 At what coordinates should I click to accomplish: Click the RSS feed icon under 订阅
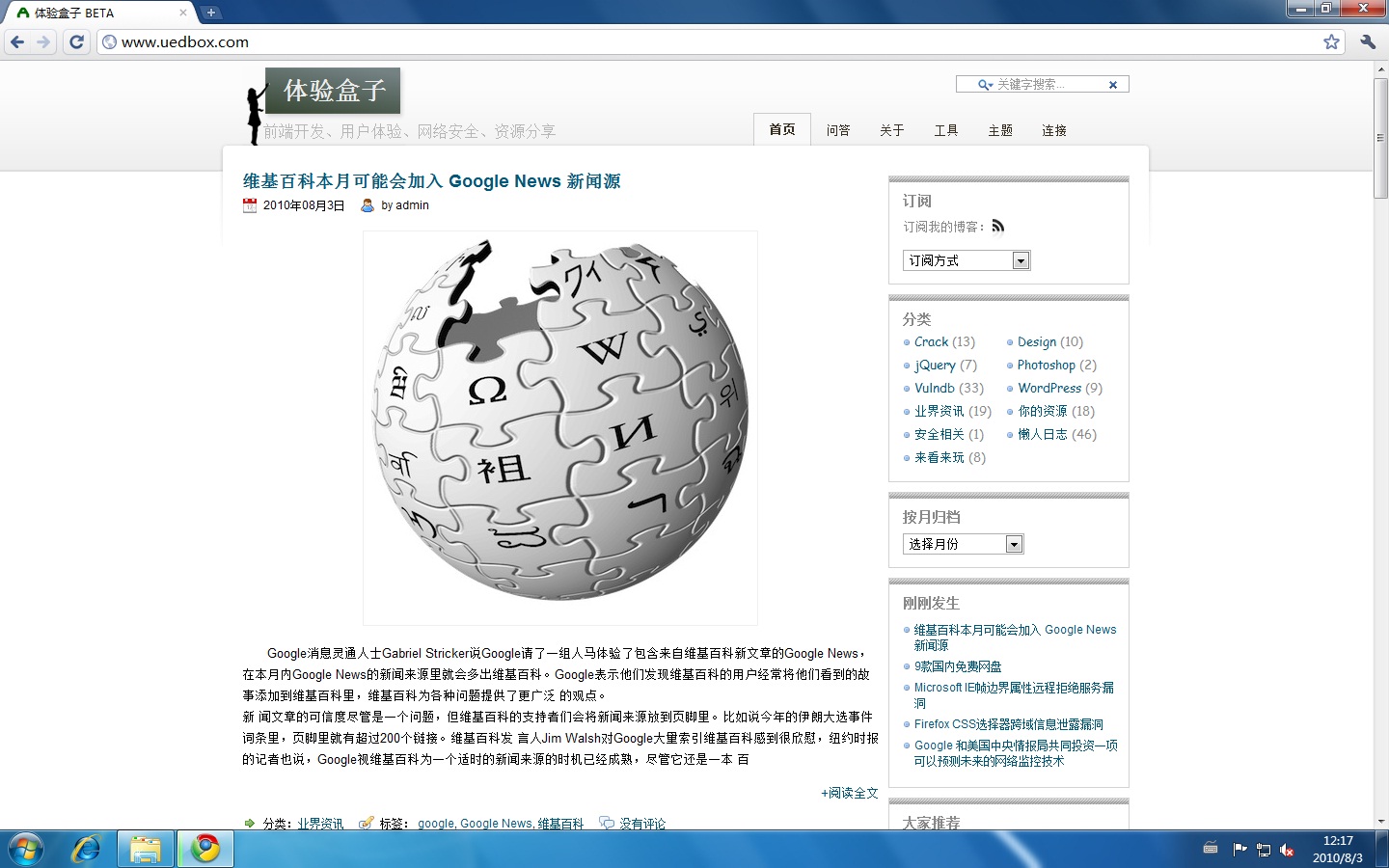click(x=998, y=226)
